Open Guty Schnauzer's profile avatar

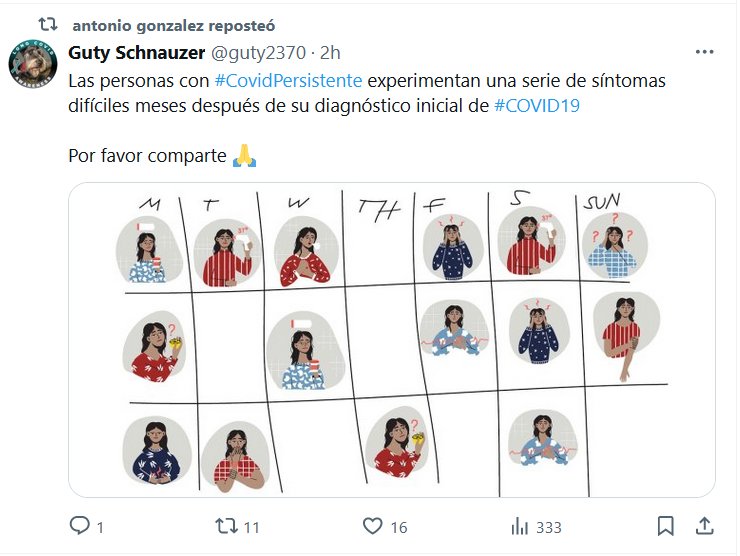coord(32,63)
